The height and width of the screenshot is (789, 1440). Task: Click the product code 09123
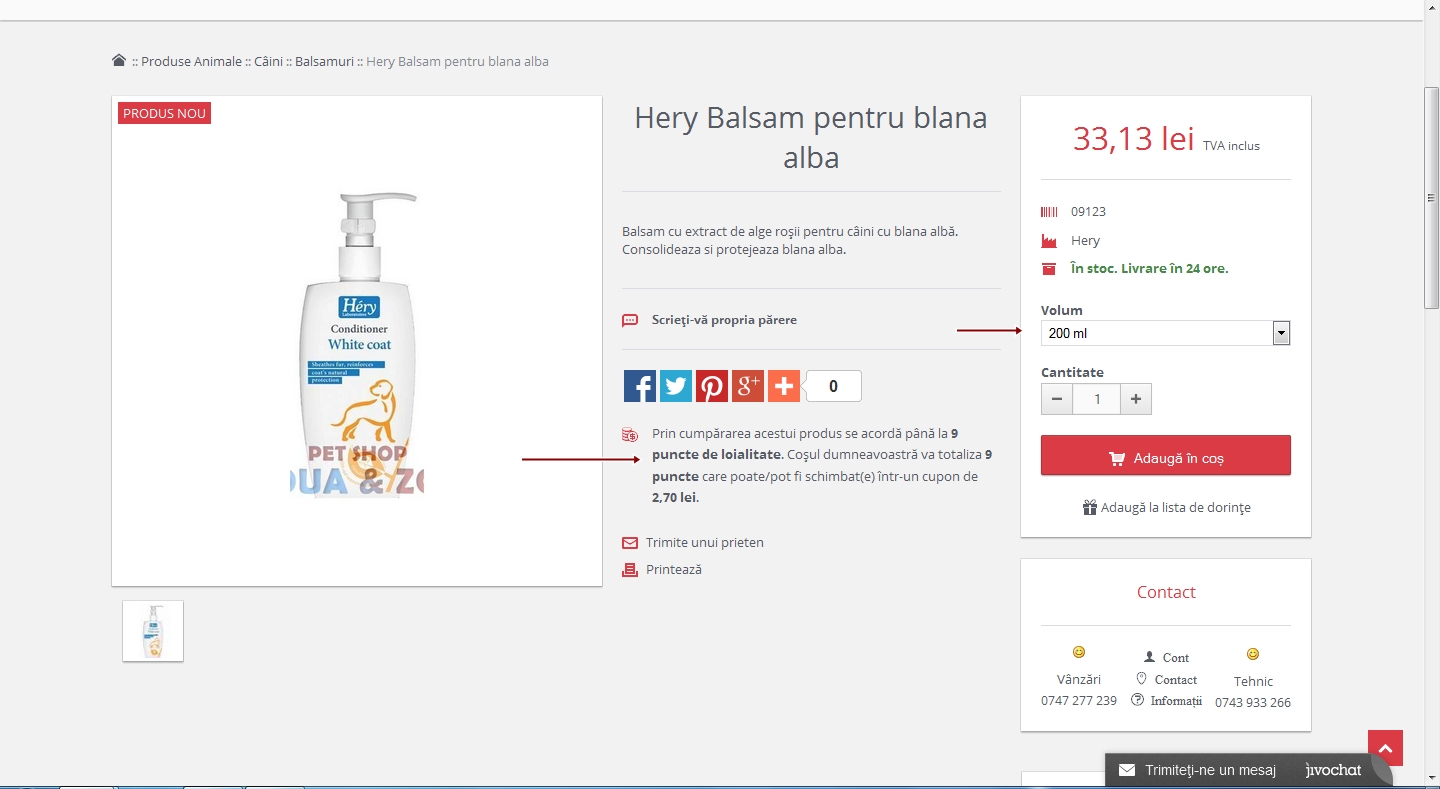(x=1088, y=212)
